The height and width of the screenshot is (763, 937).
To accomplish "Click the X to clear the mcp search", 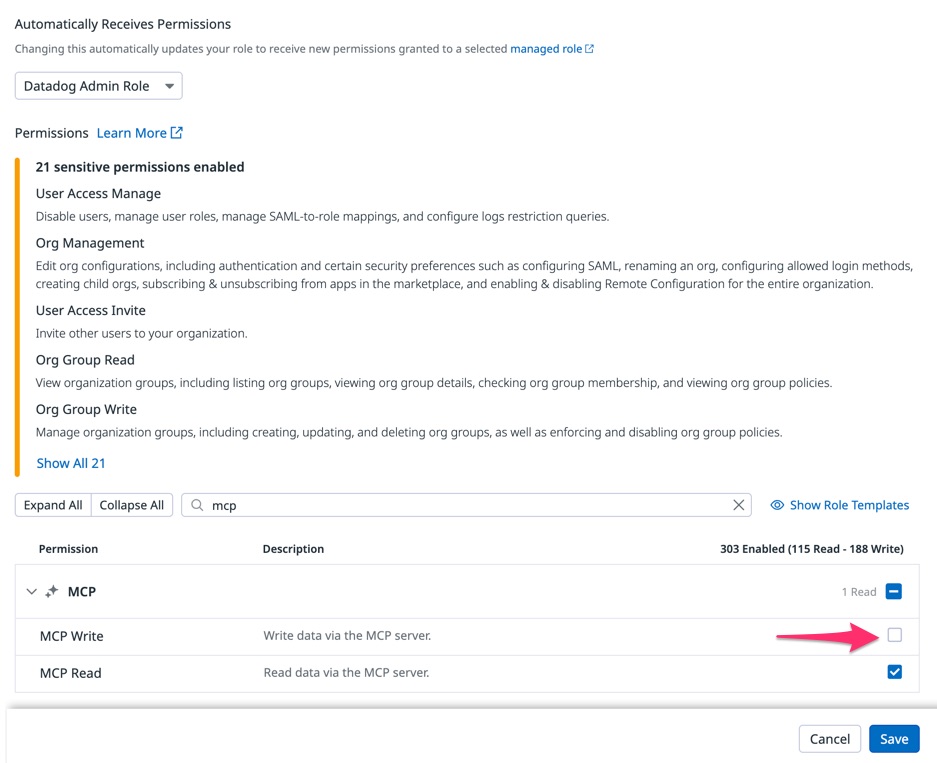I will pos(739,505).
